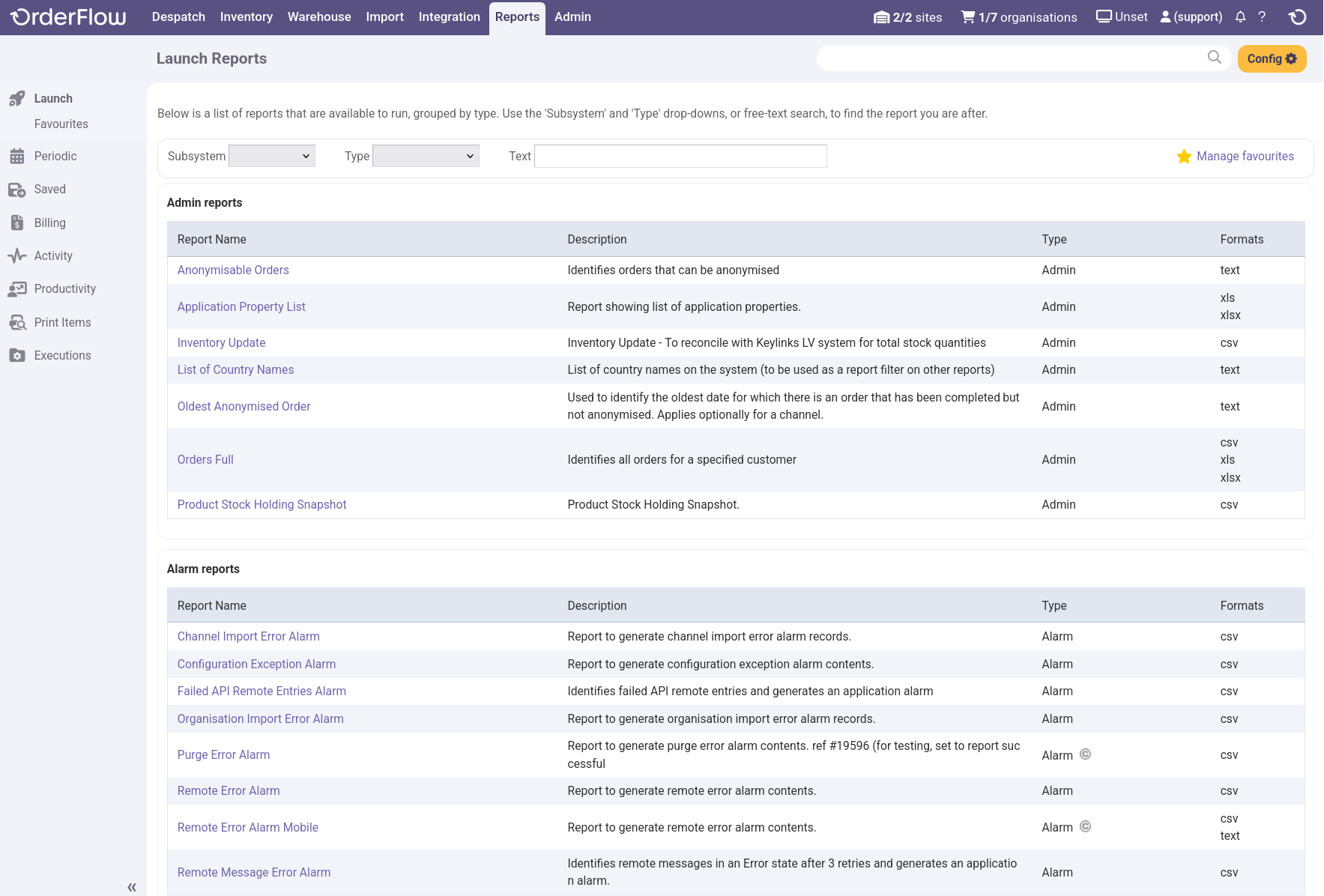The height and width of the screenshot is (896, 1324).
Task: Open help via question mark icon
Action: (x=1262, y=17)
